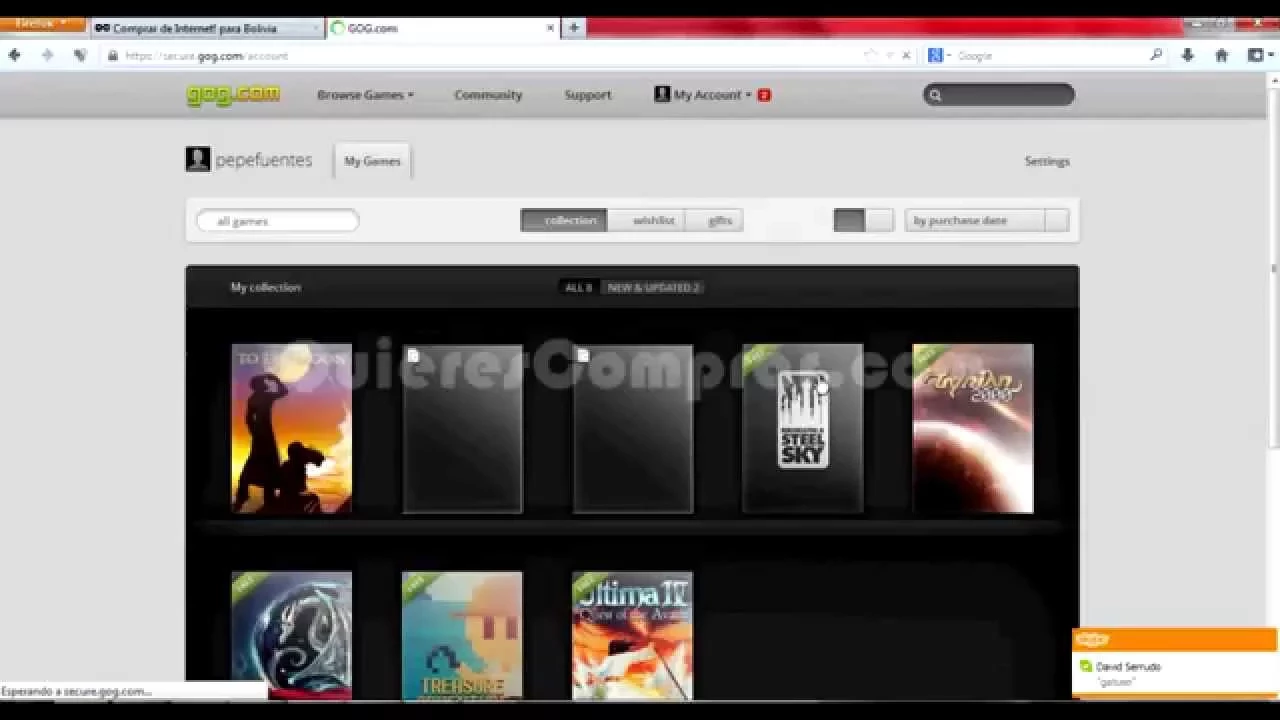This screenshot has width=1280, height=720.
Task: Click the Firefox menu button
Action: (x=43, y=23)
